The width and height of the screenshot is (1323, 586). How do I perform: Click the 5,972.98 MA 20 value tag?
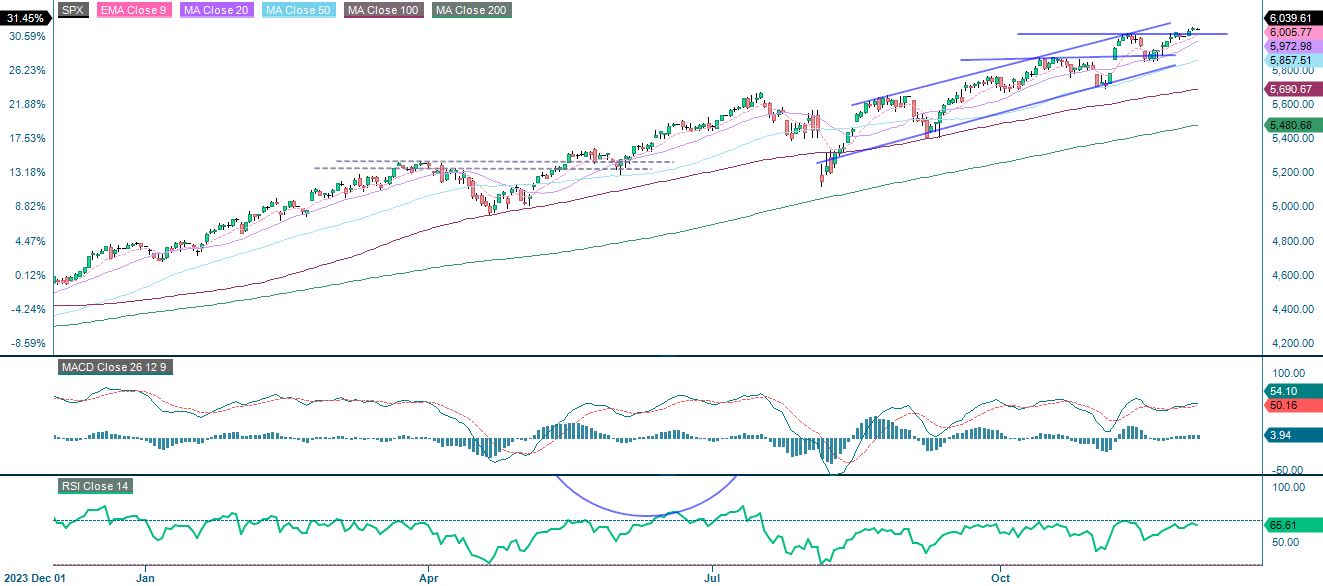point(1293,46)
